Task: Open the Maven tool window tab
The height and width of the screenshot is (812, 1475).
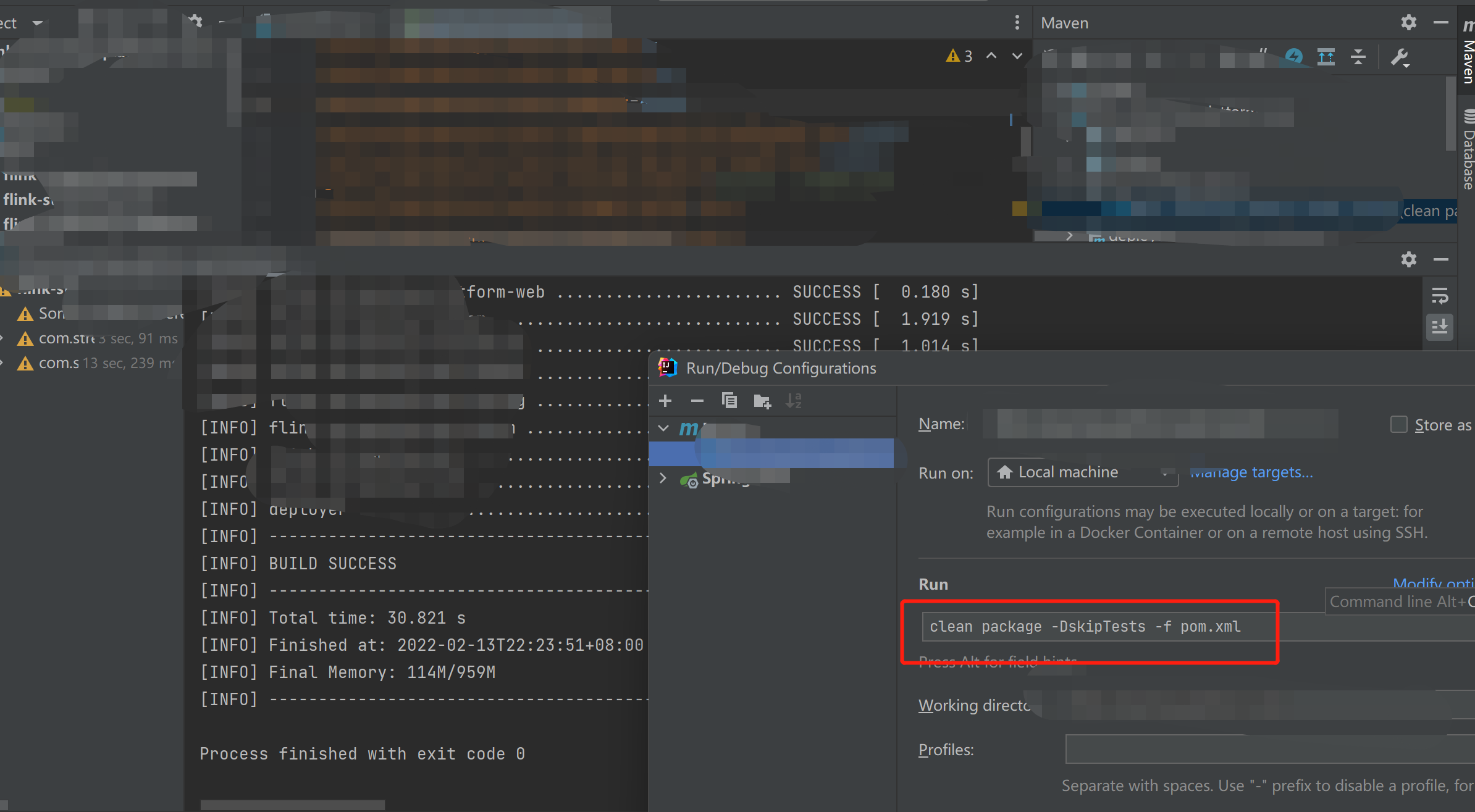Action: (1468, 59)
